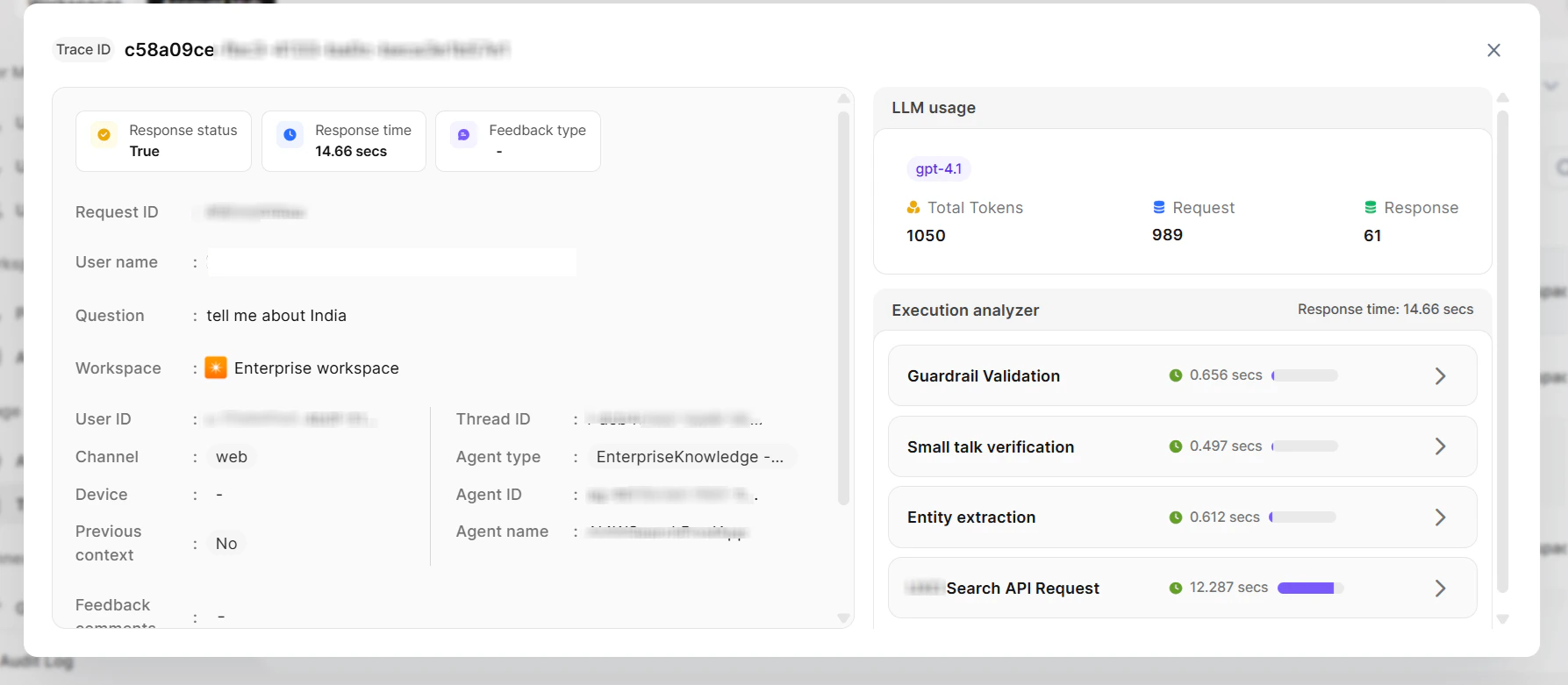Click Entity extraction green status icon
Screen dimensions: 1568x685
[1176, 517]
